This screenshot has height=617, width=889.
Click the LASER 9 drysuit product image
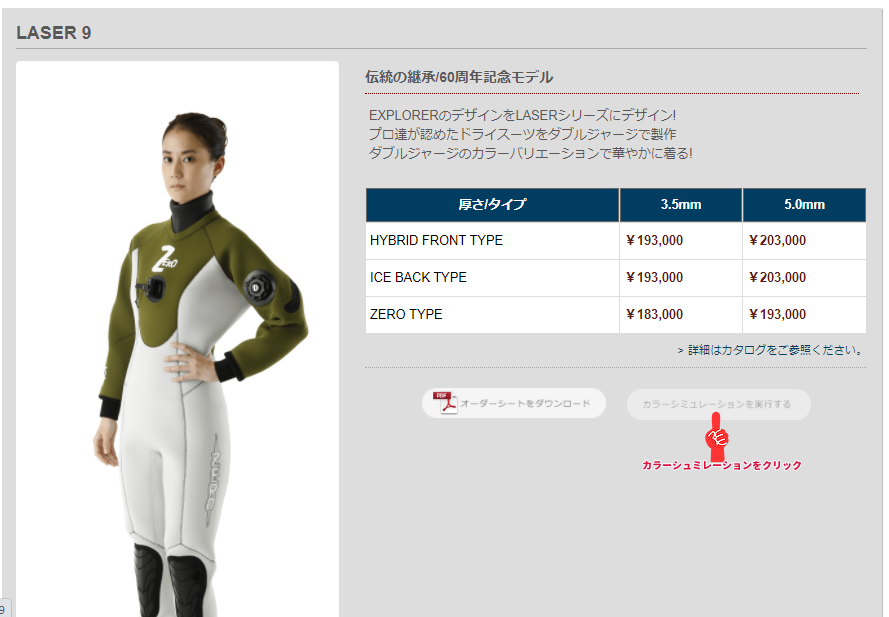(177, 339)
